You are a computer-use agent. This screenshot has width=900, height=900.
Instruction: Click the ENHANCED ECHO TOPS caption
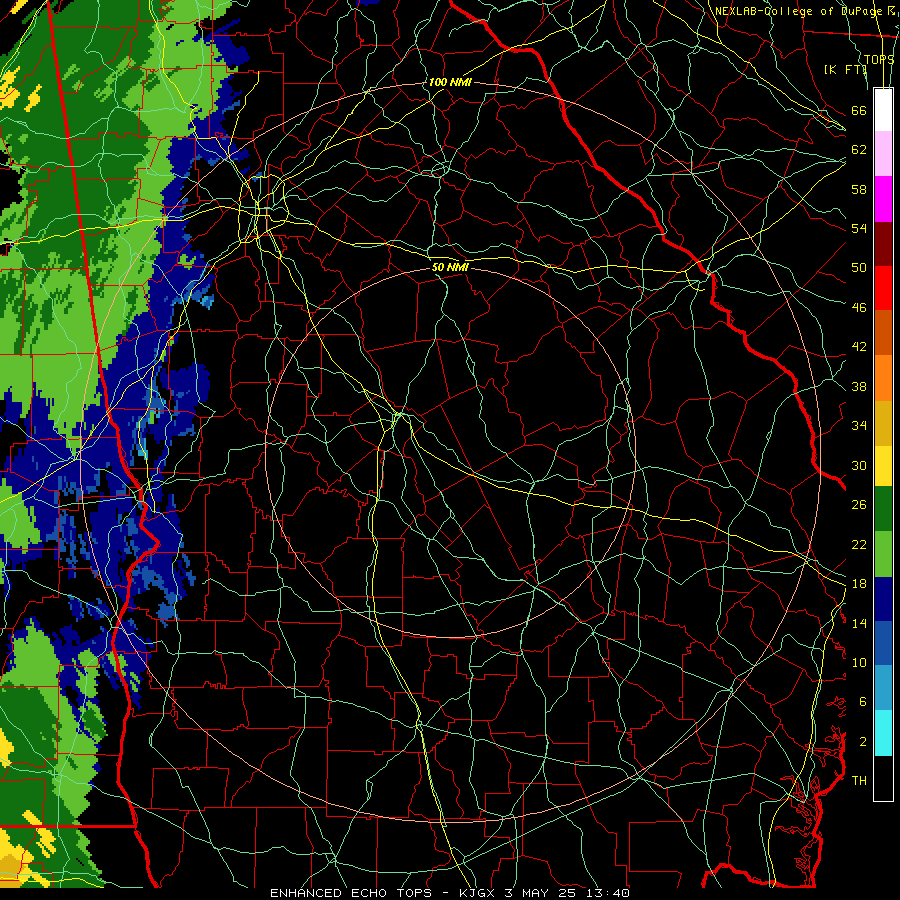[x=354, y=893]
